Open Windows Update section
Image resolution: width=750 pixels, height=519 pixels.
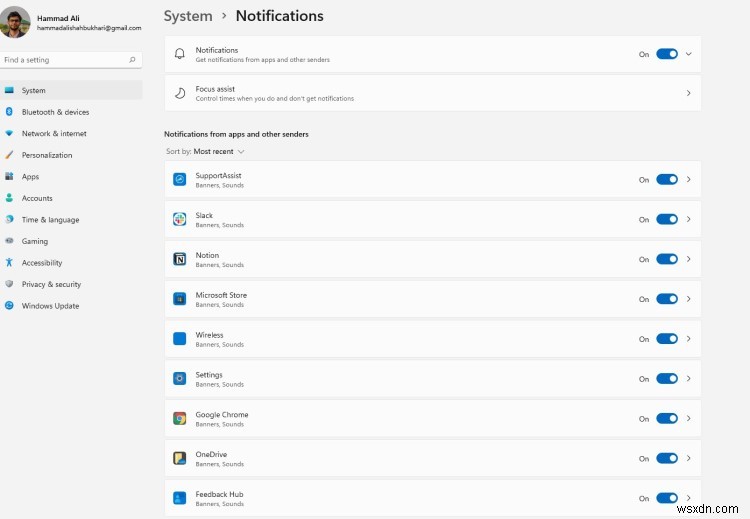(x=71, y=306)
